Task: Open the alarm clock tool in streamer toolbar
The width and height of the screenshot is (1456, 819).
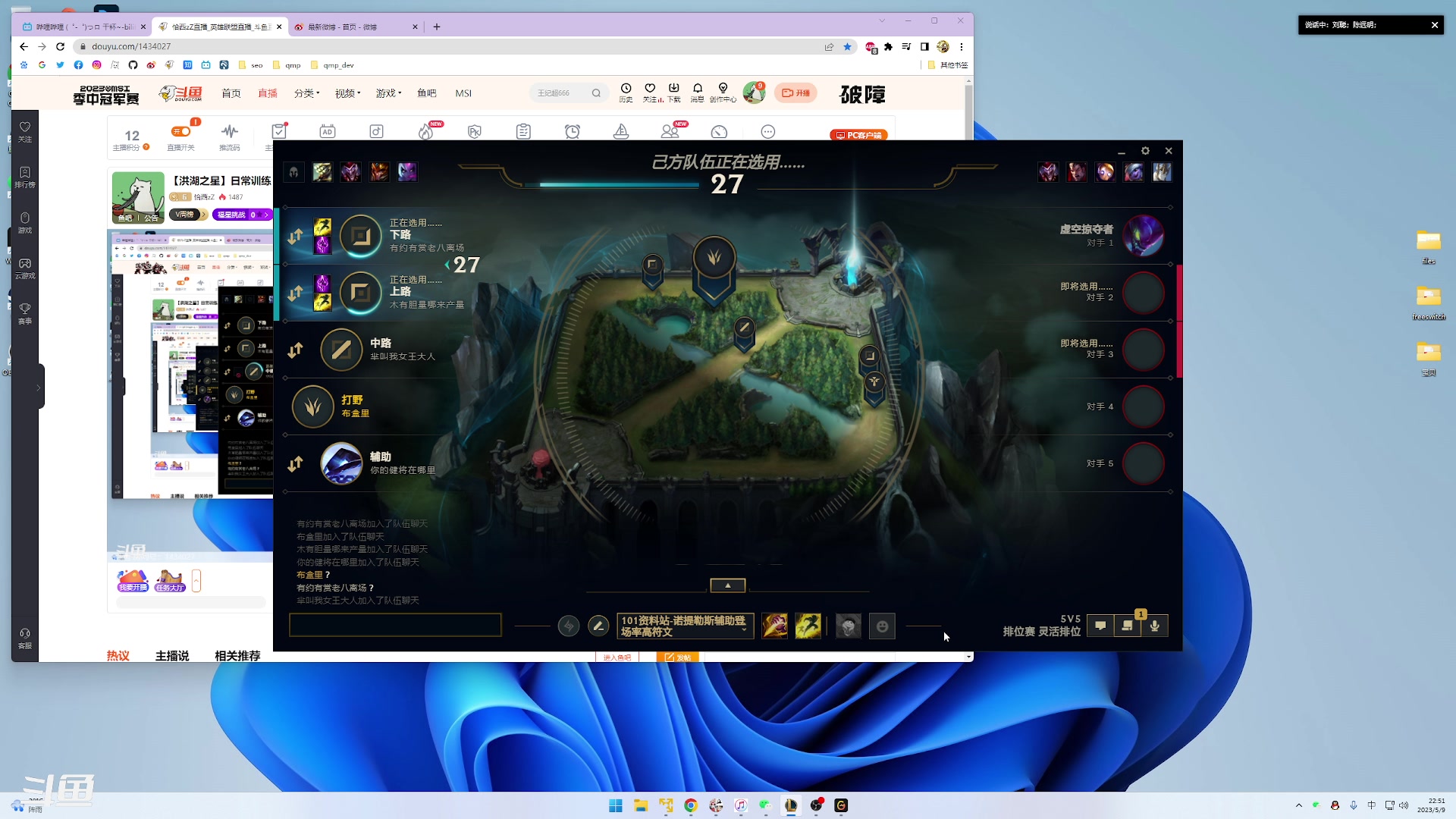Action: [573, 131]
